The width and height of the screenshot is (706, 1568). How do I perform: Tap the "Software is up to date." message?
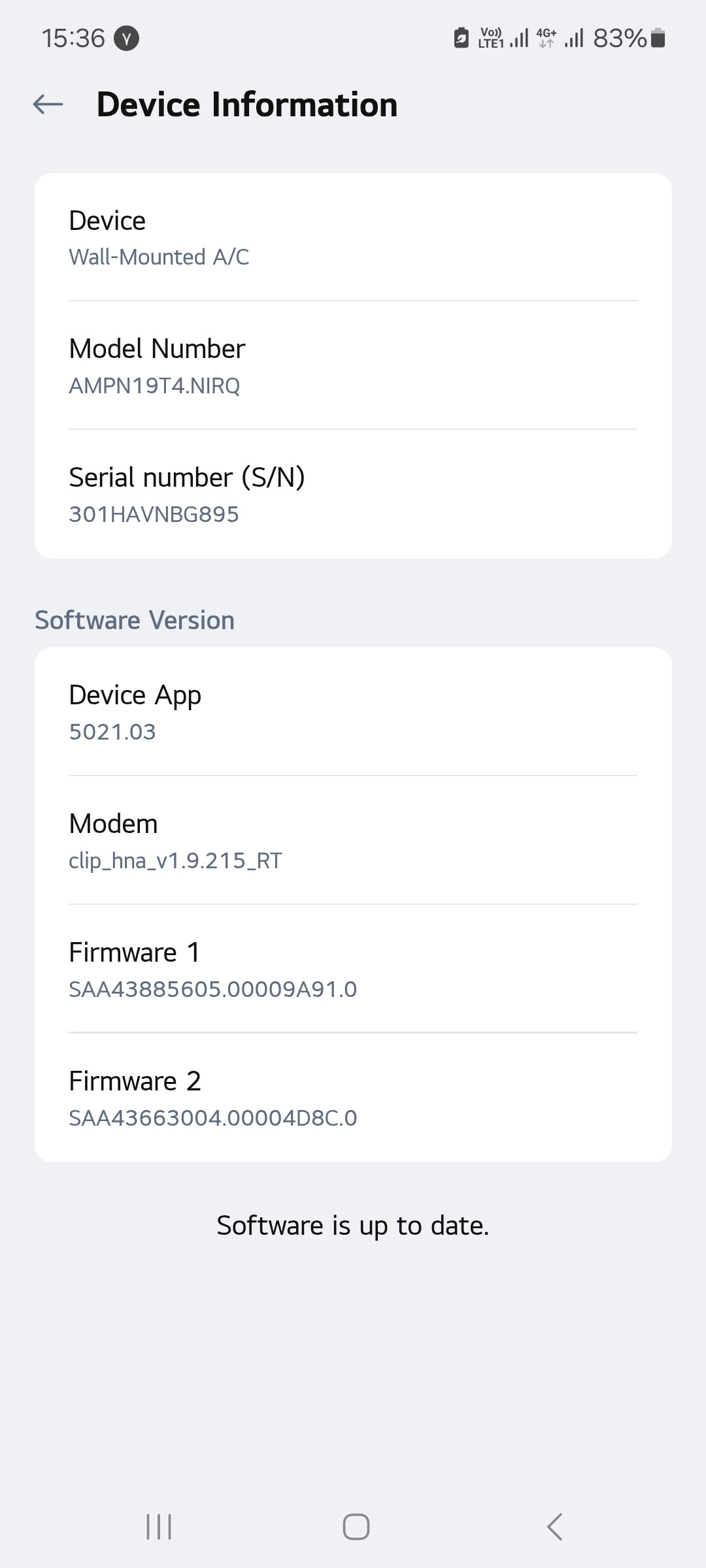pos(353,1226)
